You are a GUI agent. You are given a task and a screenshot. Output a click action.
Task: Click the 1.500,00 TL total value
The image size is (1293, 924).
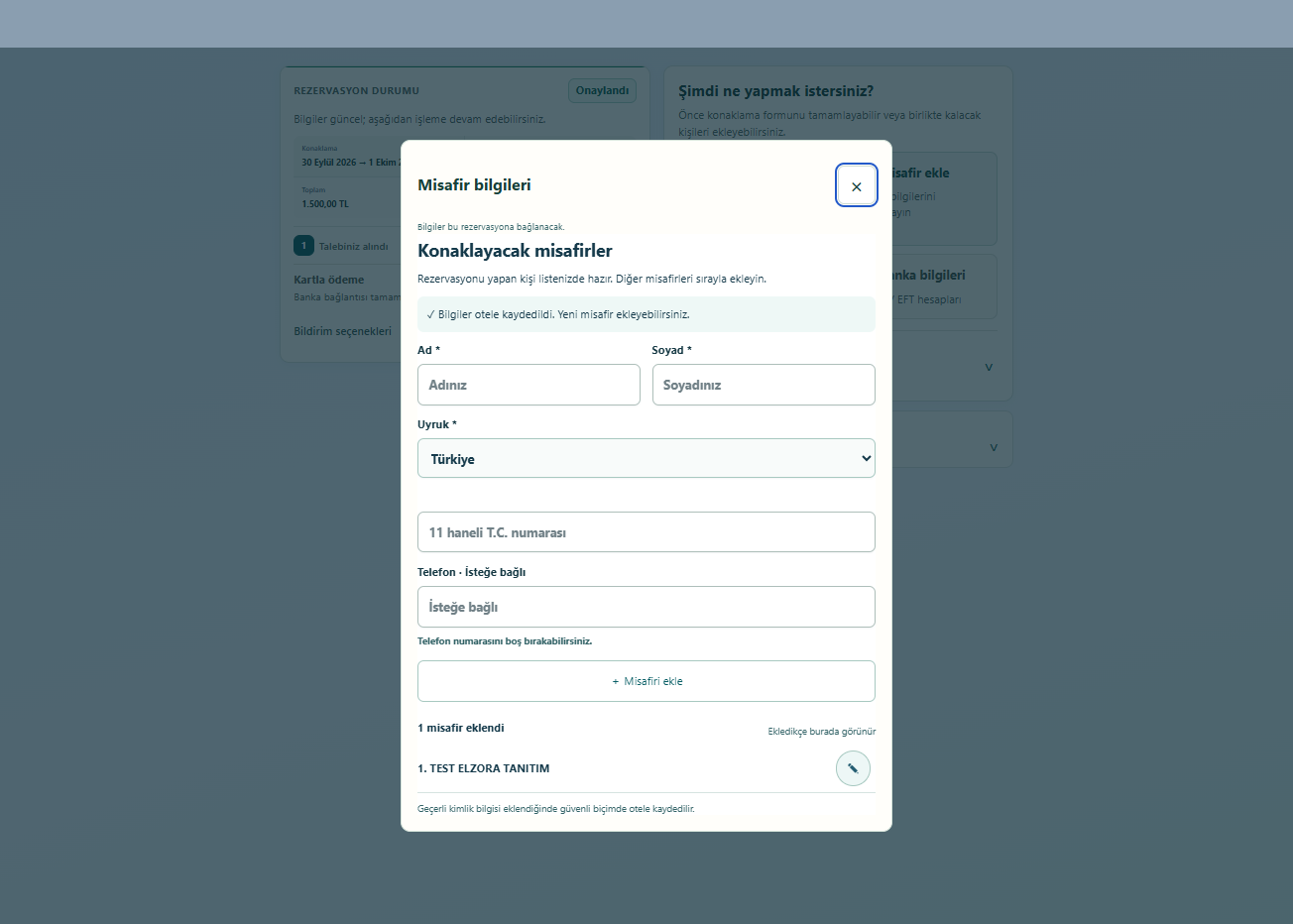(325, 204)
